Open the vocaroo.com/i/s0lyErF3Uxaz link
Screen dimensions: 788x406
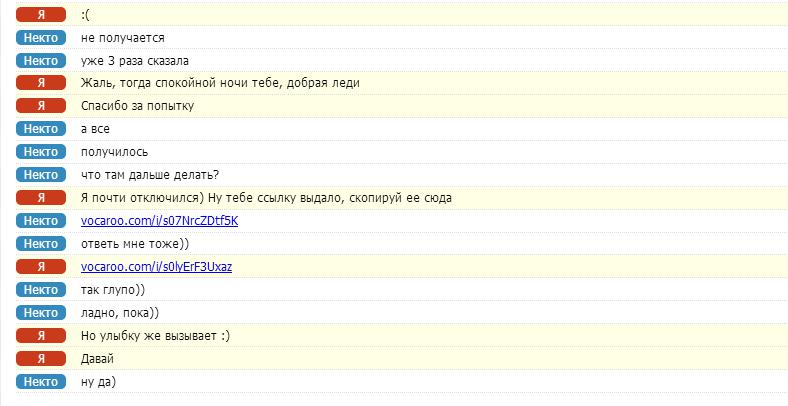coord(156,267)
